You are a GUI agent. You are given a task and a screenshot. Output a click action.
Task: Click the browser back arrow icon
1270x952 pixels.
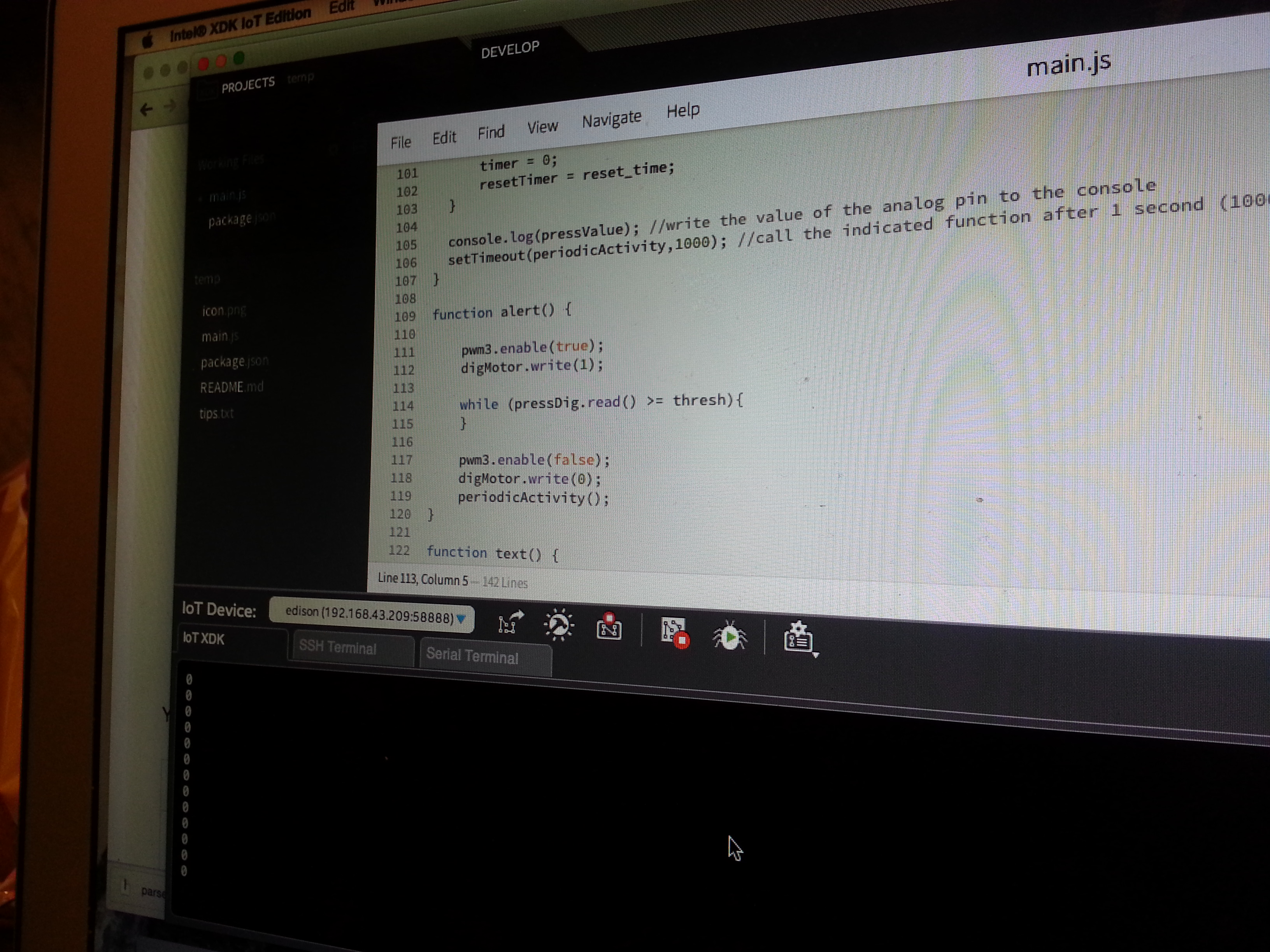[x=146, y=109]
